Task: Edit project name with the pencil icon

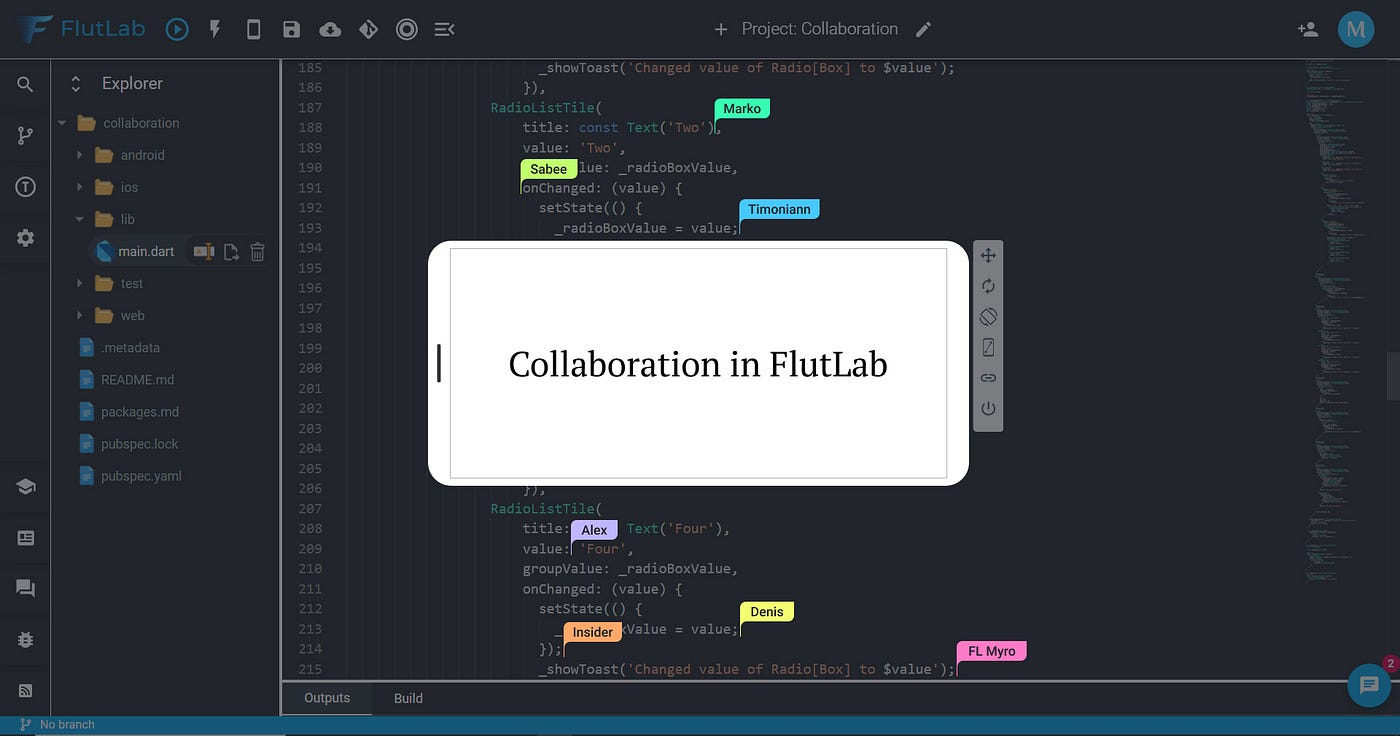Action: click(x=923, y=29)
